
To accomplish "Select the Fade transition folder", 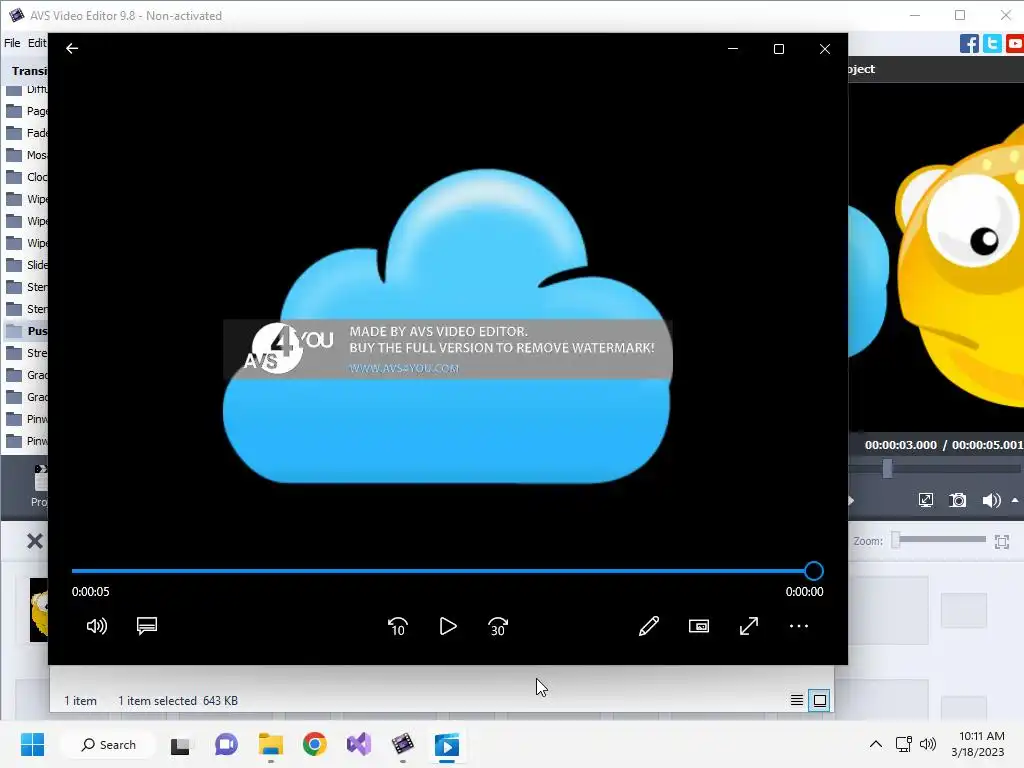I will (x=26, y=133).
